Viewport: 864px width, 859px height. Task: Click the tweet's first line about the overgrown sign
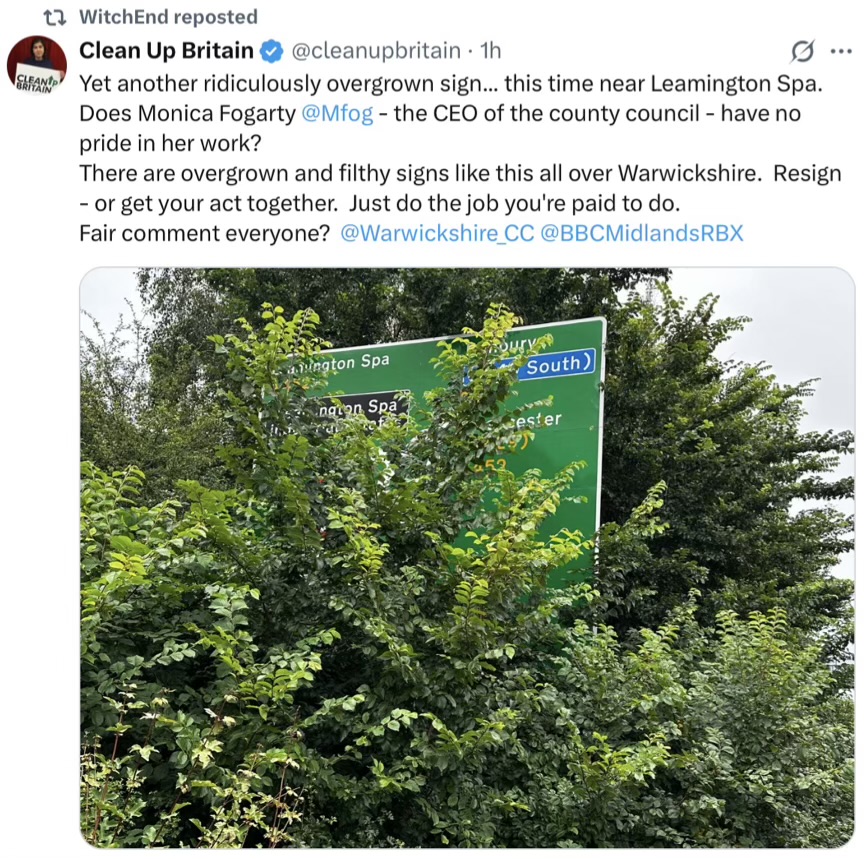[x=451, y=84]
